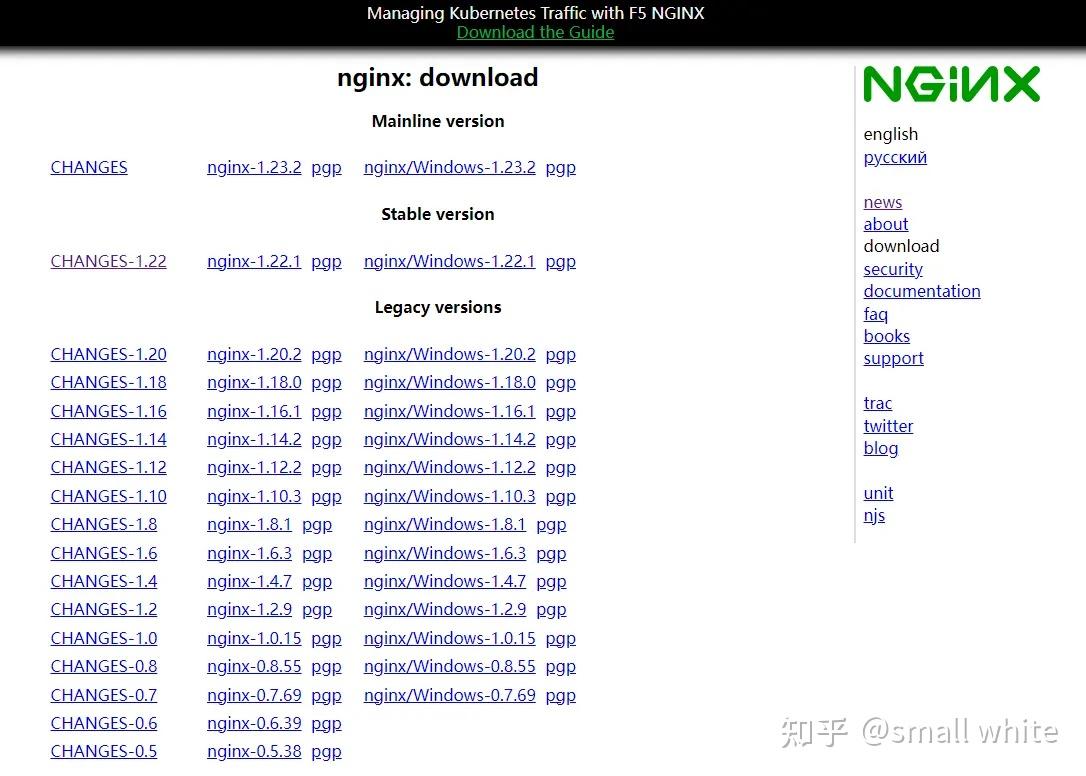Open the nginx twitter link

point(888,426)
